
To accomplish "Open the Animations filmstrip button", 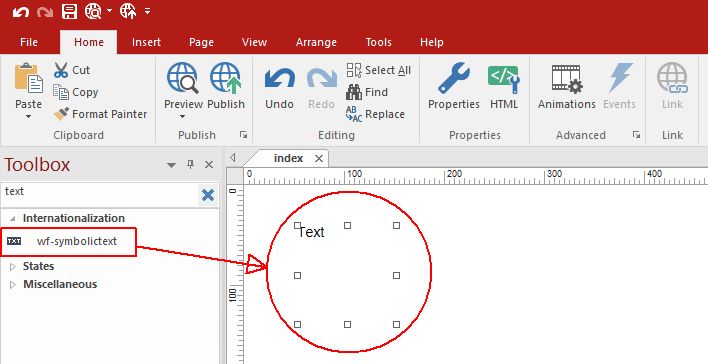I will [567, 86].
